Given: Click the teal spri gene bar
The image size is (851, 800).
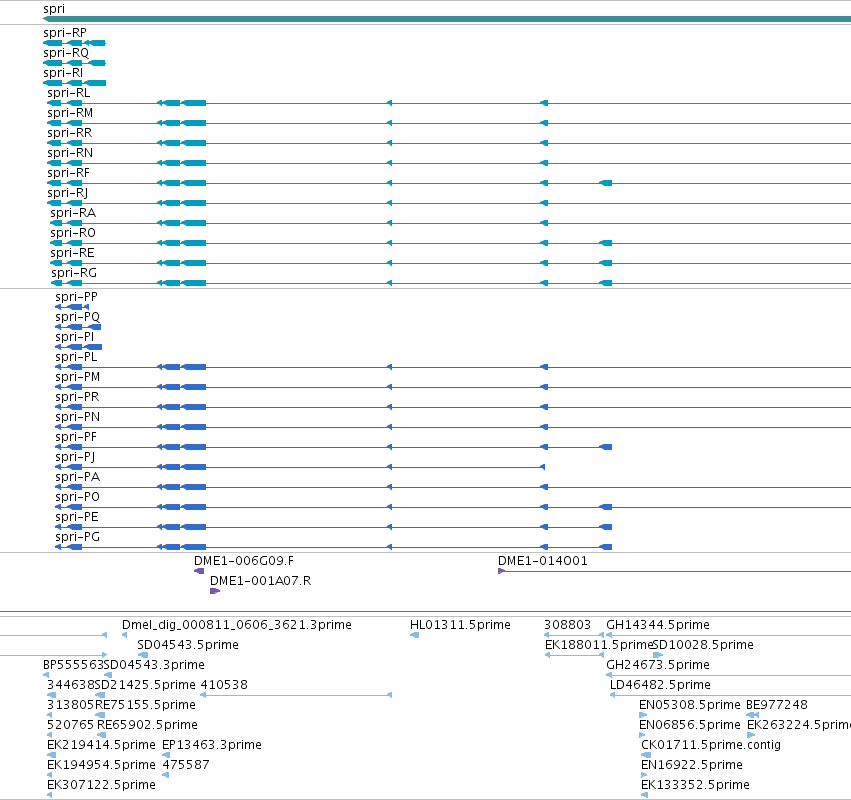Looking at the screenshot, I should point(447,20).
